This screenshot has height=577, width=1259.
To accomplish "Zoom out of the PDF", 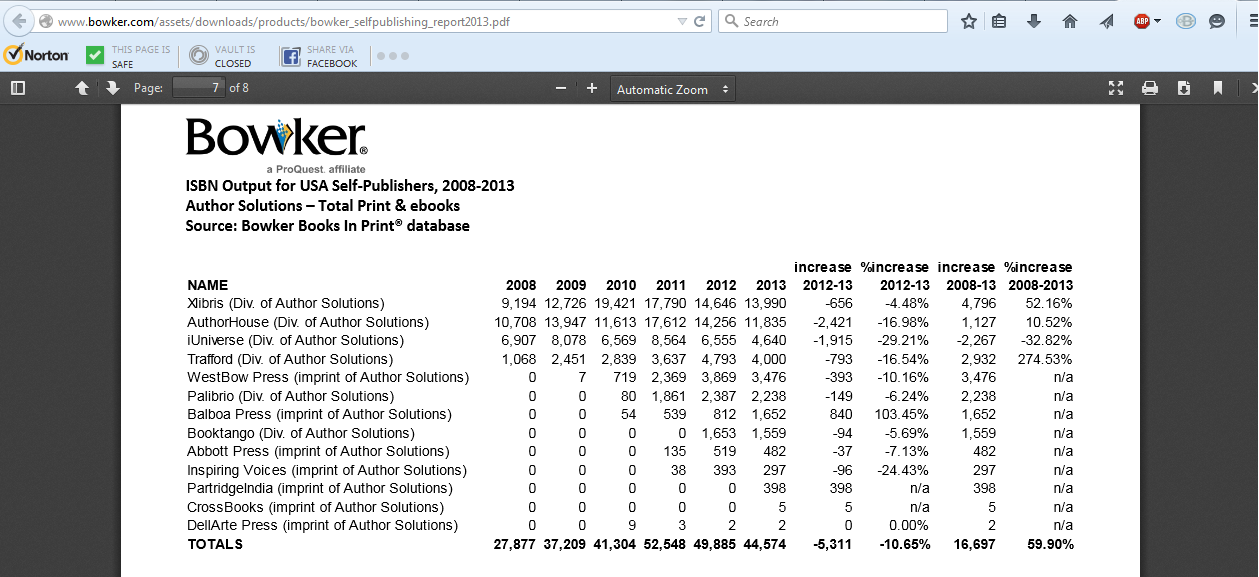I will coord(561,88).
